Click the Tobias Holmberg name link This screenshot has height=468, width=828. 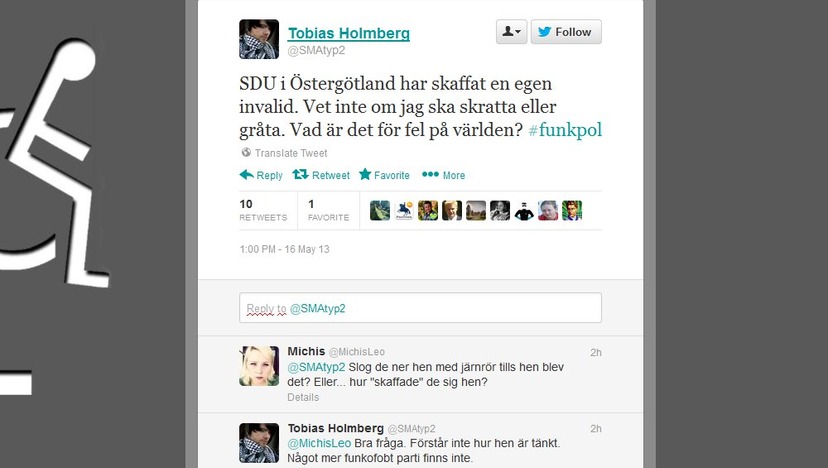click(x=349, y=33)
